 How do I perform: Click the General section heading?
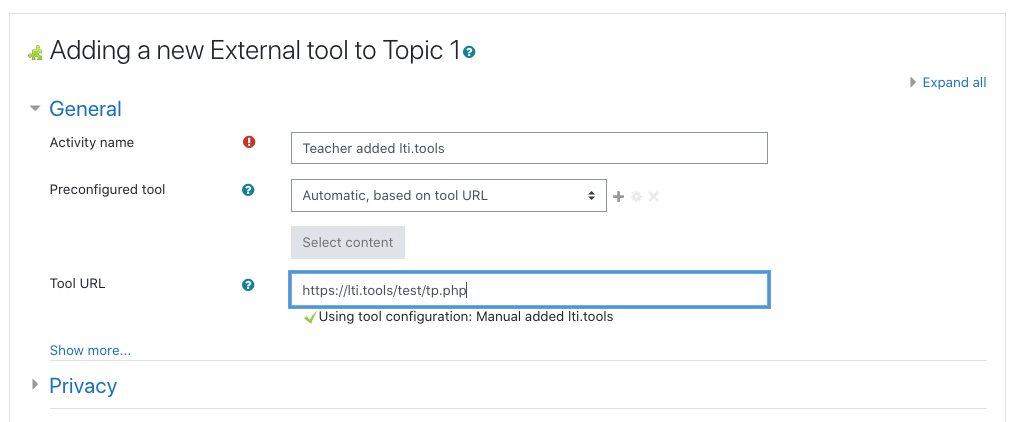click(85, 109)
